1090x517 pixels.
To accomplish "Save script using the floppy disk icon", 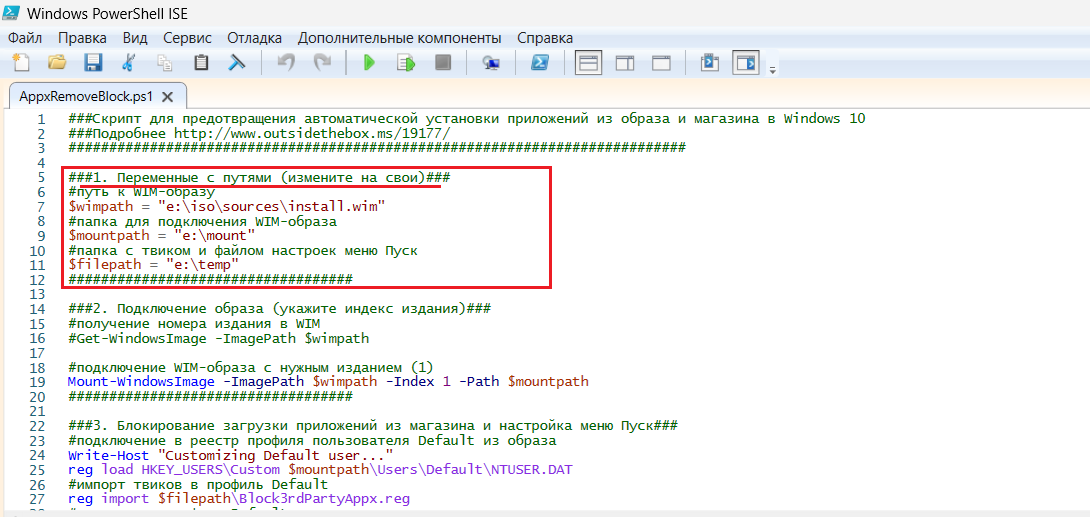I will tap(93, 63).
